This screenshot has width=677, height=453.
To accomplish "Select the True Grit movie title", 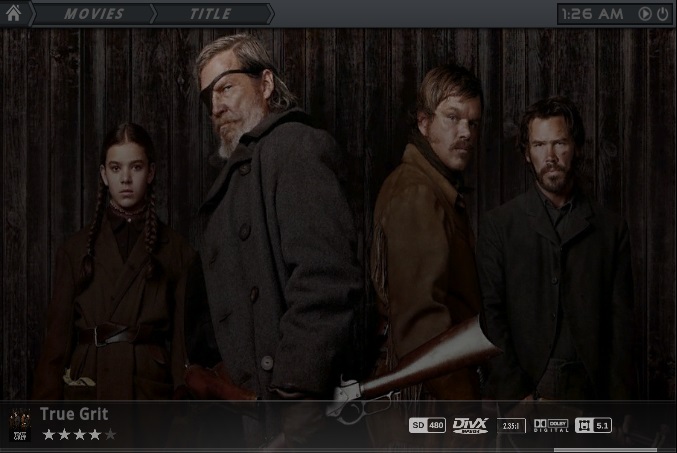I will click(74, 414).
